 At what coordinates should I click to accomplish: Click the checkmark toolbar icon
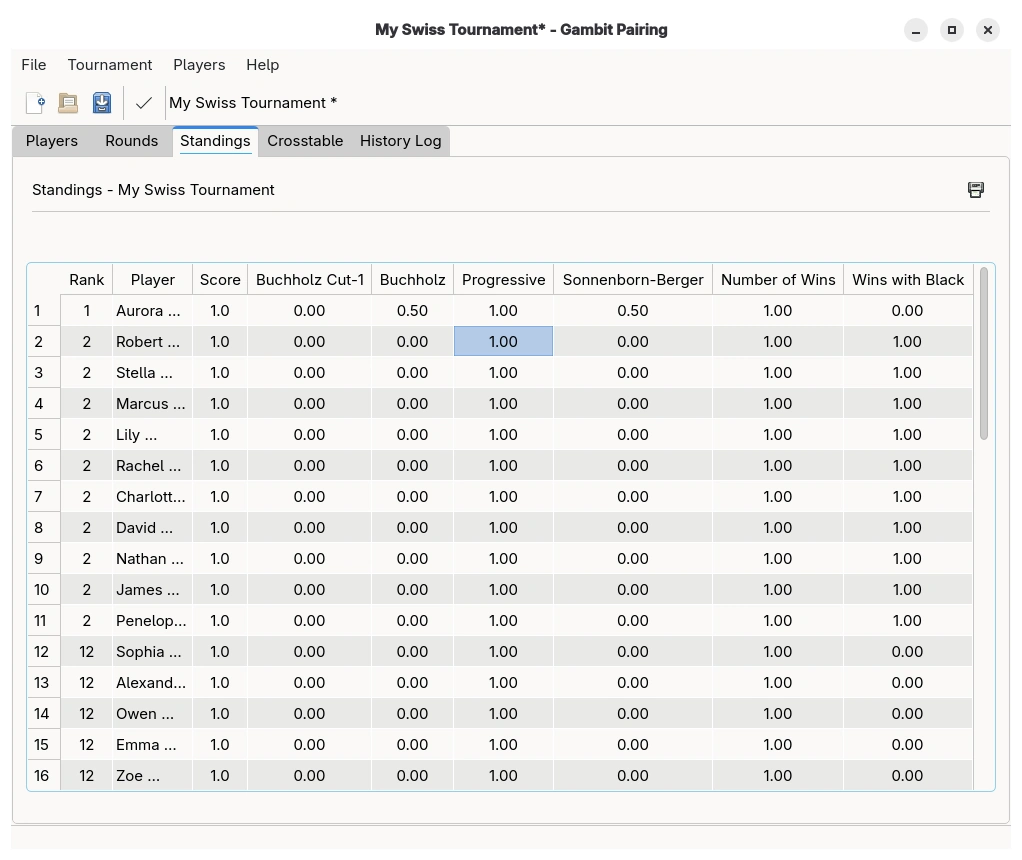coord(144,103)
